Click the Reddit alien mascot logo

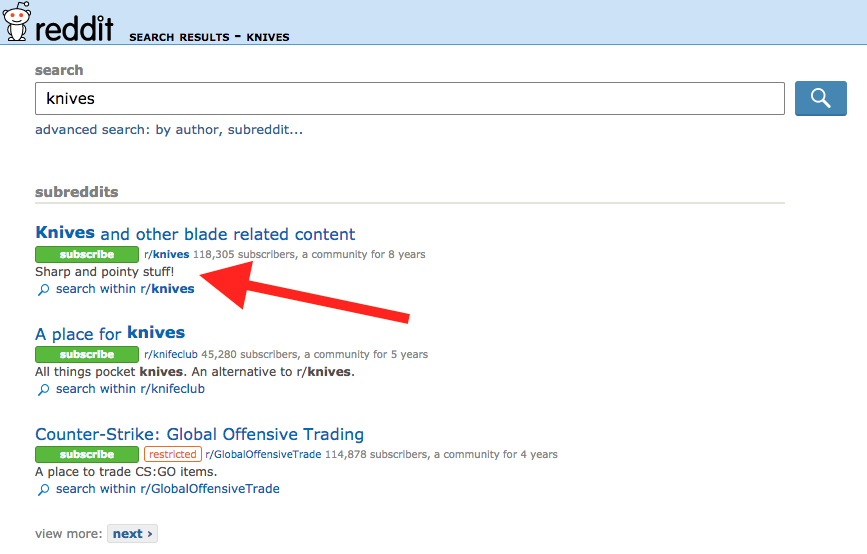(x=16, y=21)
